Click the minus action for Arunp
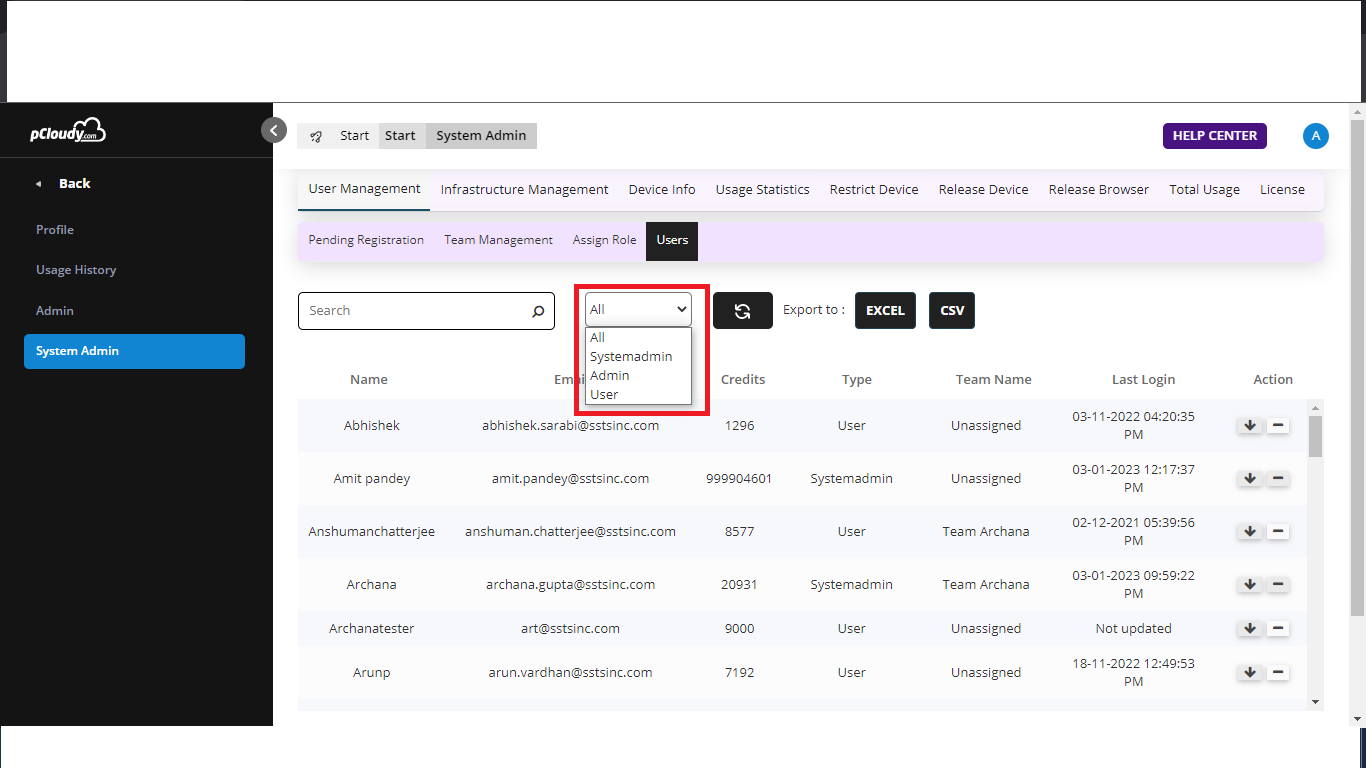Screen dimensions: 1366x768 (1278, 673)
